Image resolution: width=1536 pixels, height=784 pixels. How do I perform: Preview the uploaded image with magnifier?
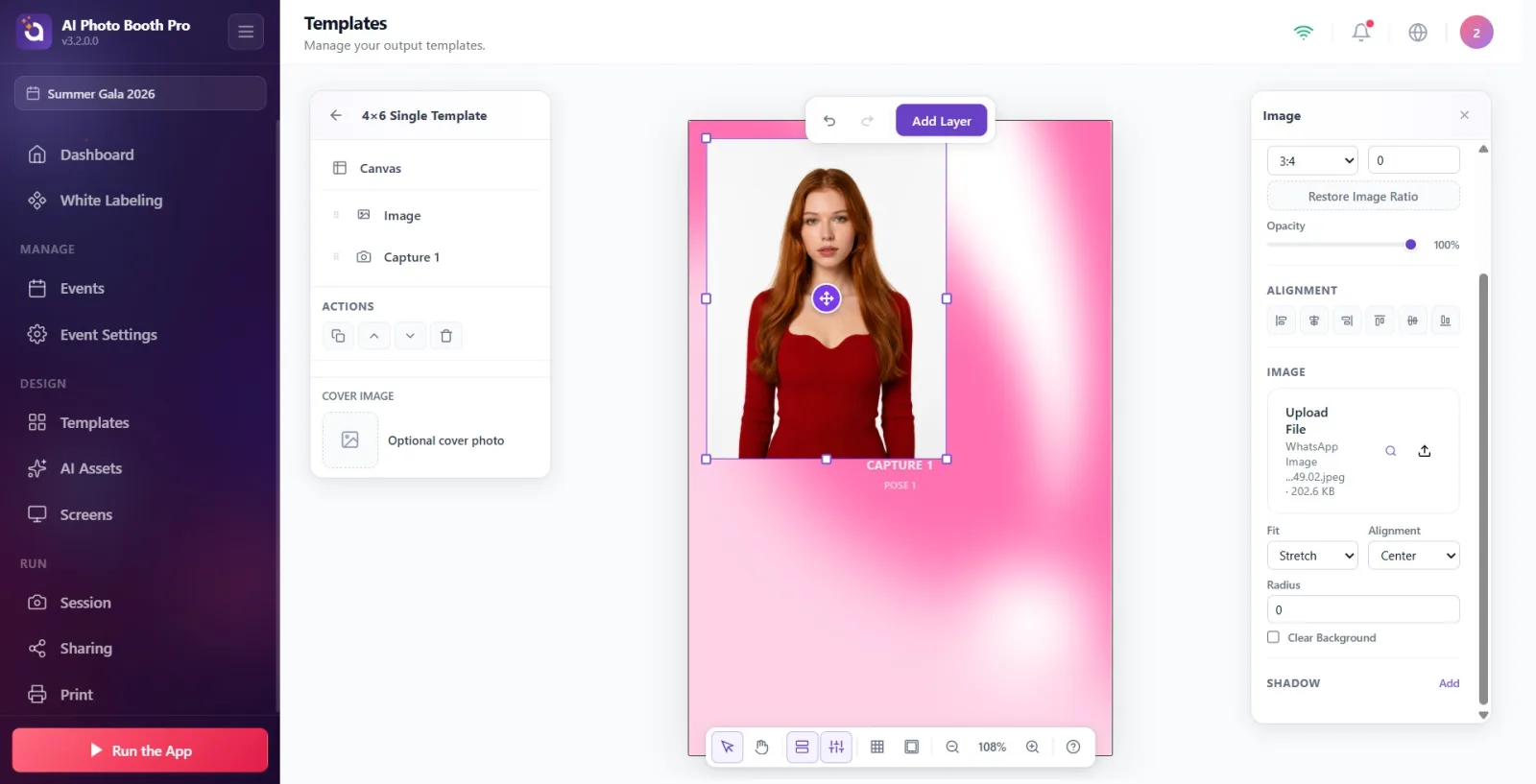tap(1390, 451)
